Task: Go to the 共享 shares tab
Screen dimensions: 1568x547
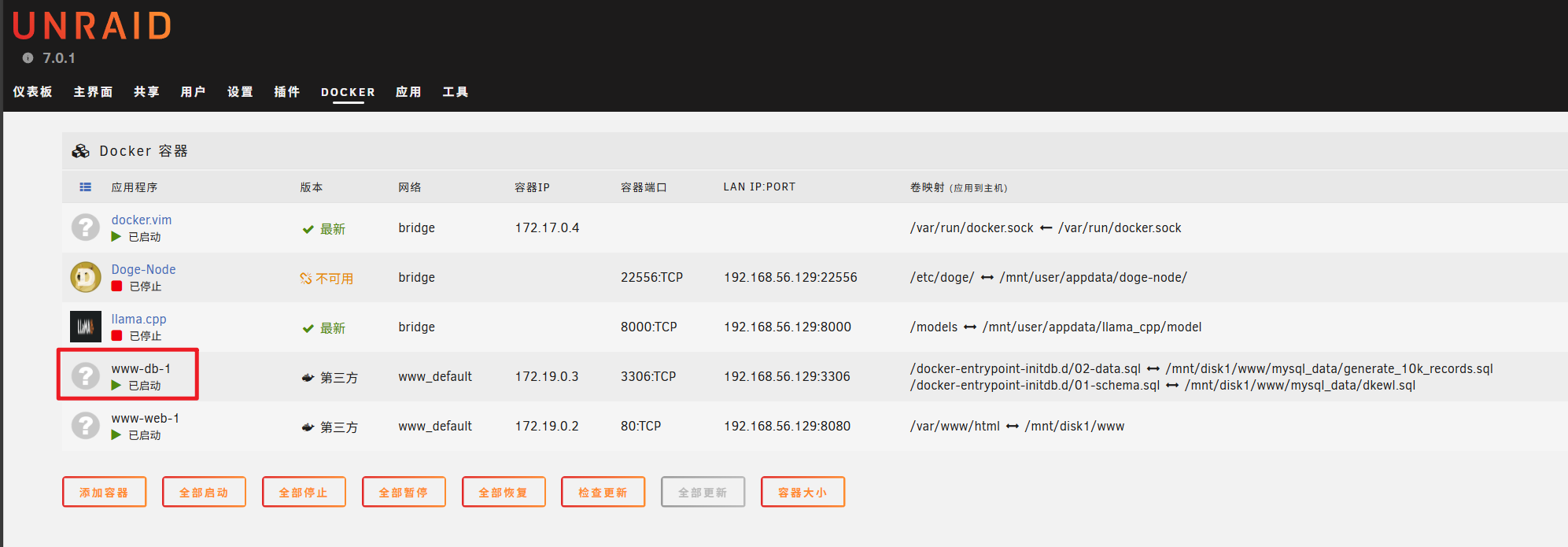Action: point(146,92)
